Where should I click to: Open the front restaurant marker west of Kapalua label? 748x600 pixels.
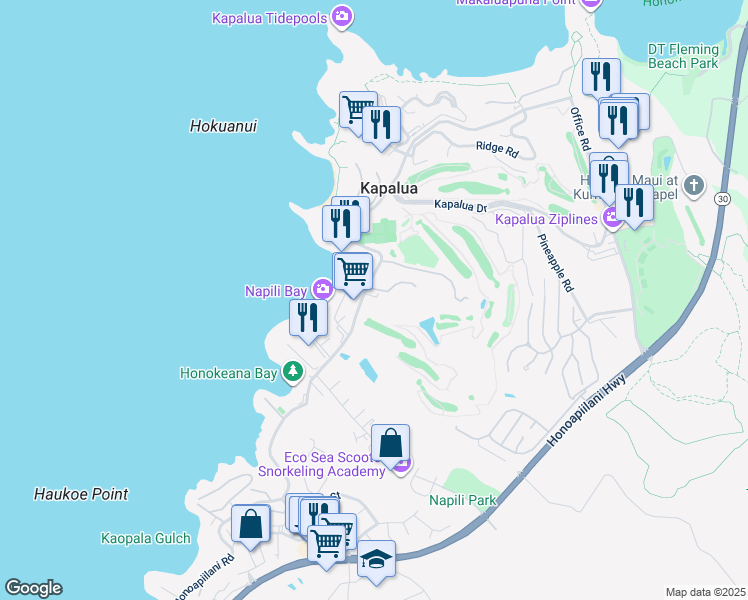(341, 224)
